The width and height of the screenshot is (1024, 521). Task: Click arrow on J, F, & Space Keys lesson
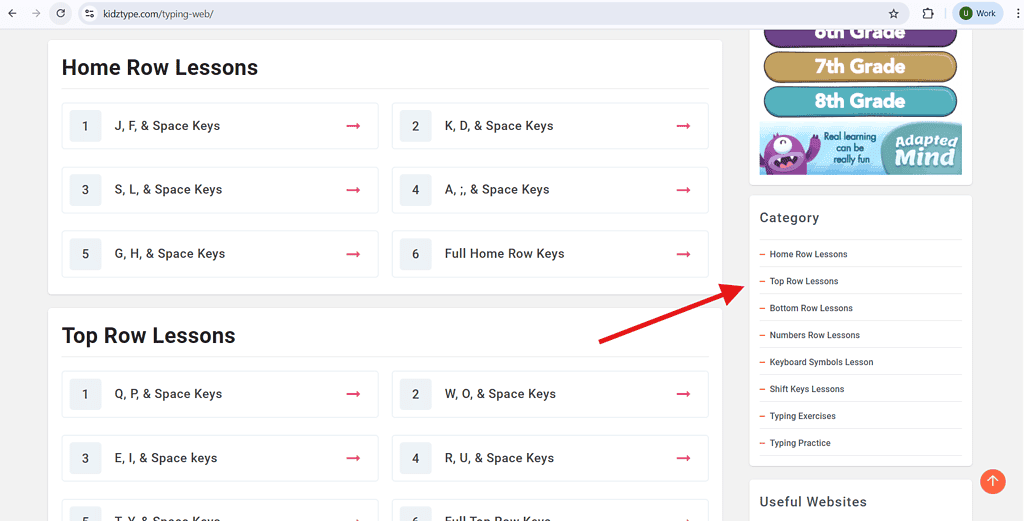tap(353, 126)
